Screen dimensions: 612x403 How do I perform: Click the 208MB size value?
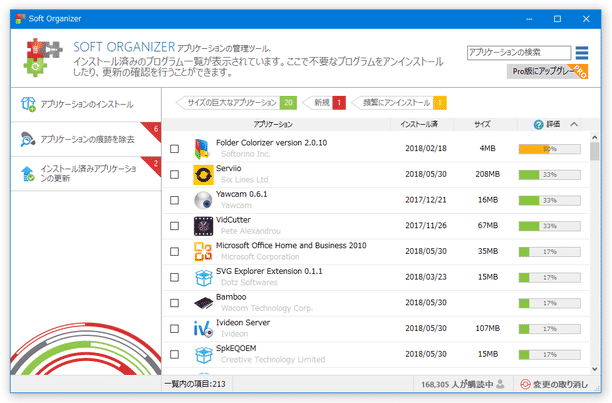487,174
